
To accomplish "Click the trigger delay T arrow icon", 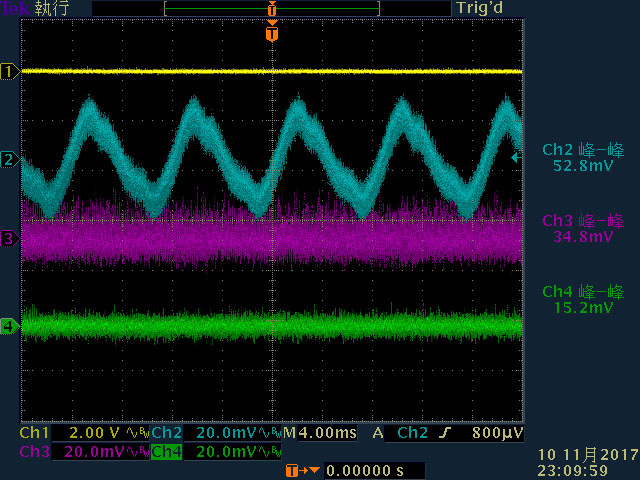I will pyautogui.click(x=302, y=471).
